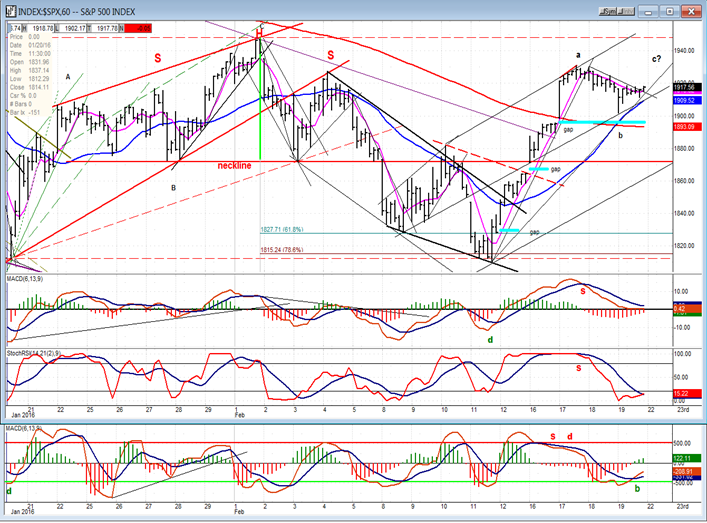This screenshot has height=523, width=707.
Task: Select the top MACD(6,13,9) indicator label
Action: click(25, 279)
